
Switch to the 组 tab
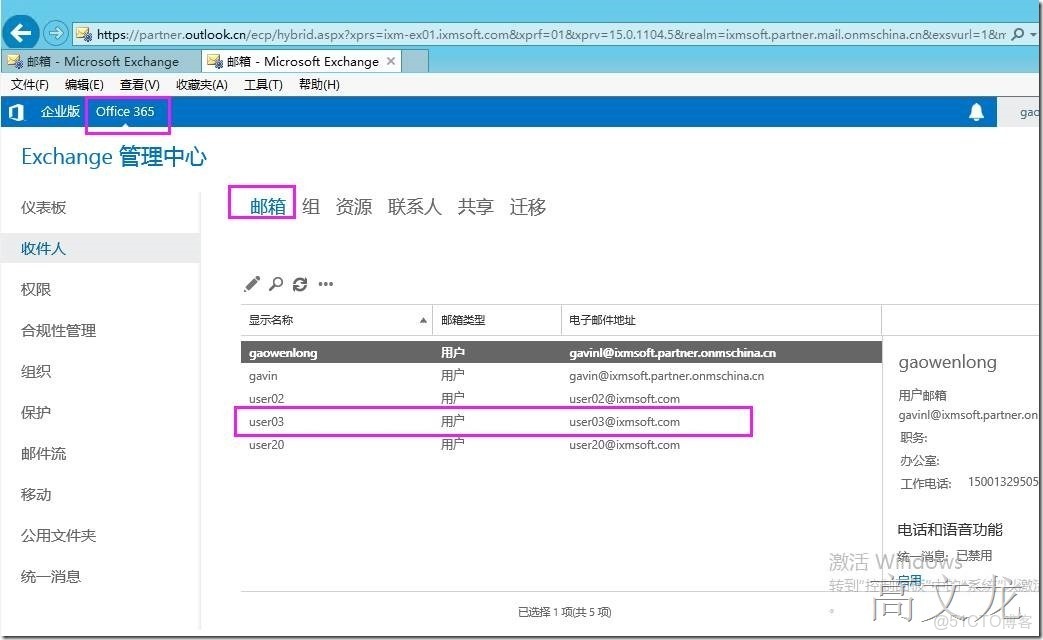(310, 206)
